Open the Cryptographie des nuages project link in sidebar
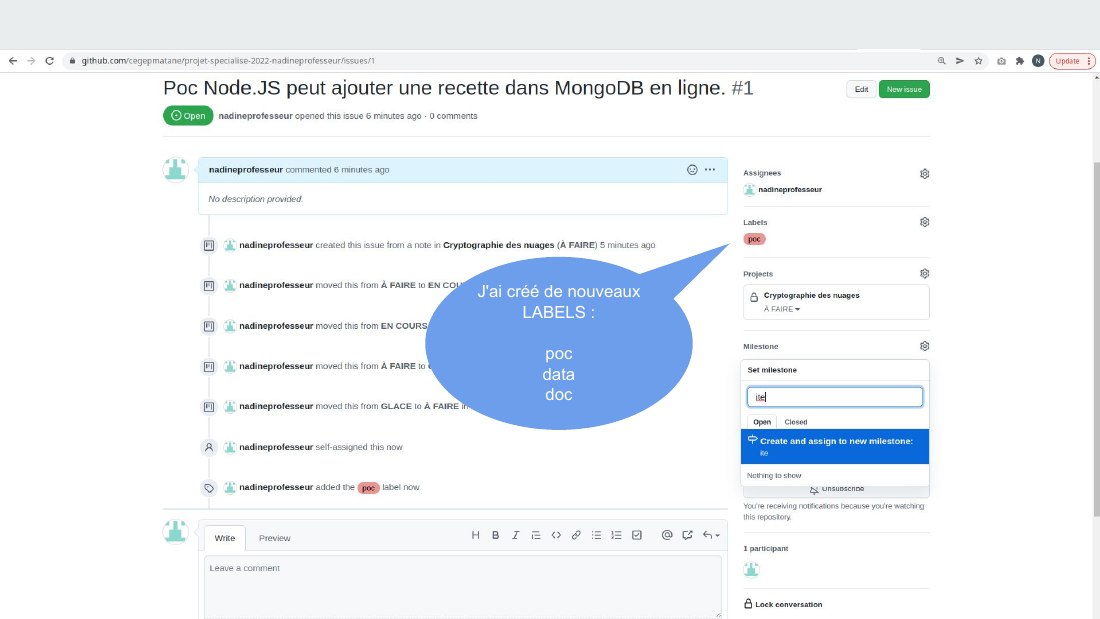 point(811,295)
